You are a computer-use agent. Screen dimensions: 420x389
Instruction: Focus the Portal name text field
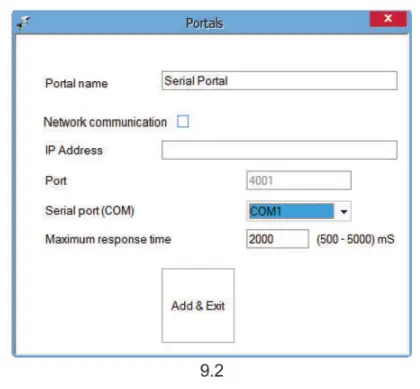click(279, 80)
